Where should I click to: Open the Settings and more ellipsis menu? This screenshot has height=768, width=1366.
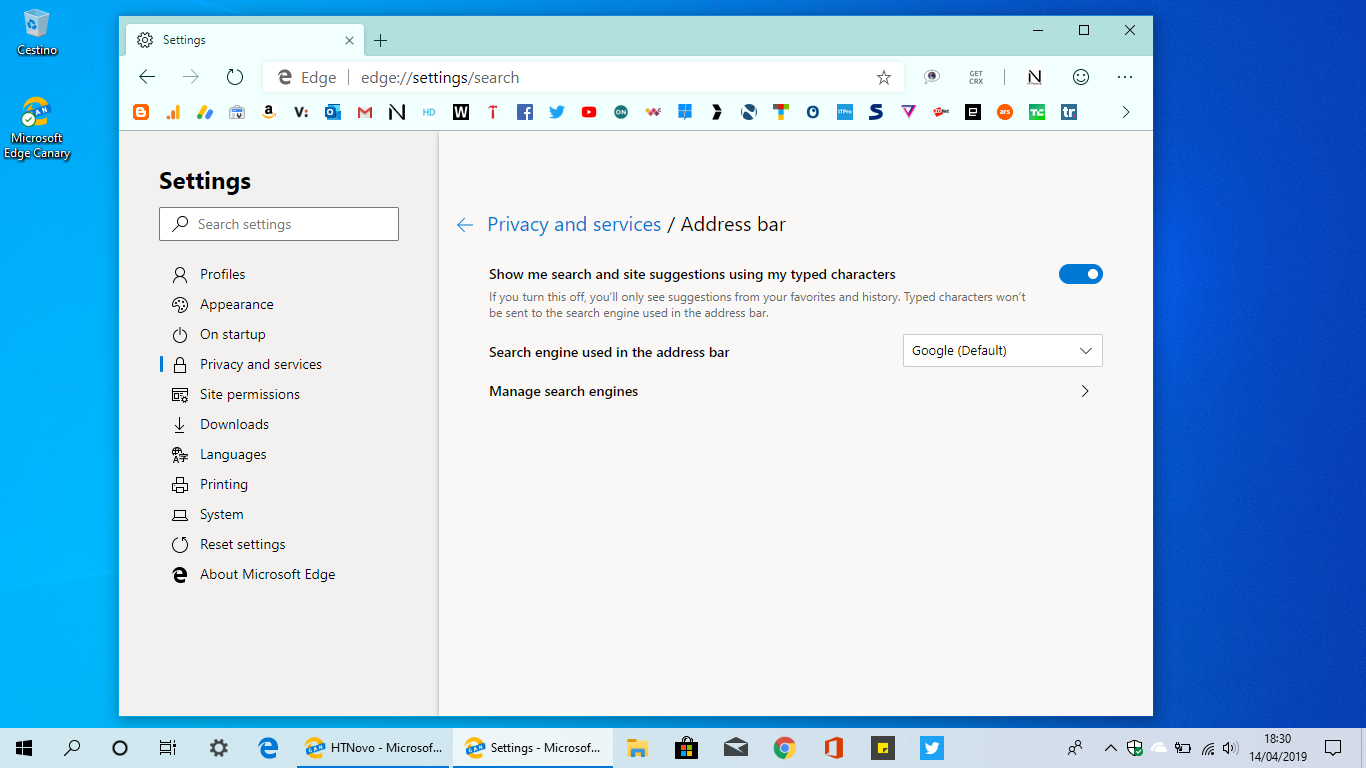click(1125, 77)
